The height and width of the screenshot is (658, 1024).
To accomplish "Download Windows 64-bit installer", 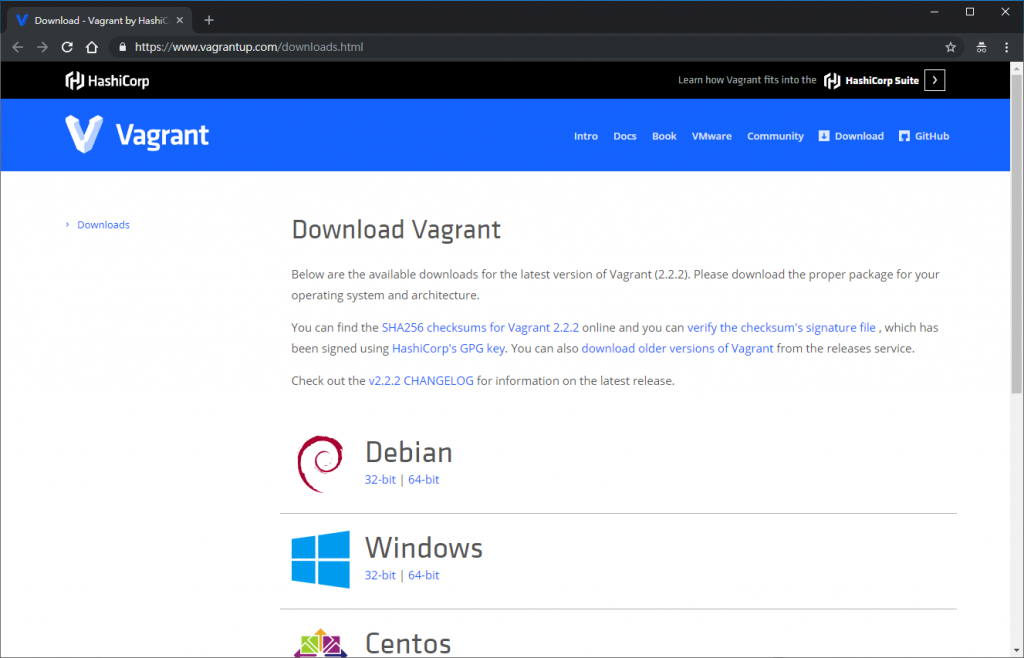I will pos(424,575).
